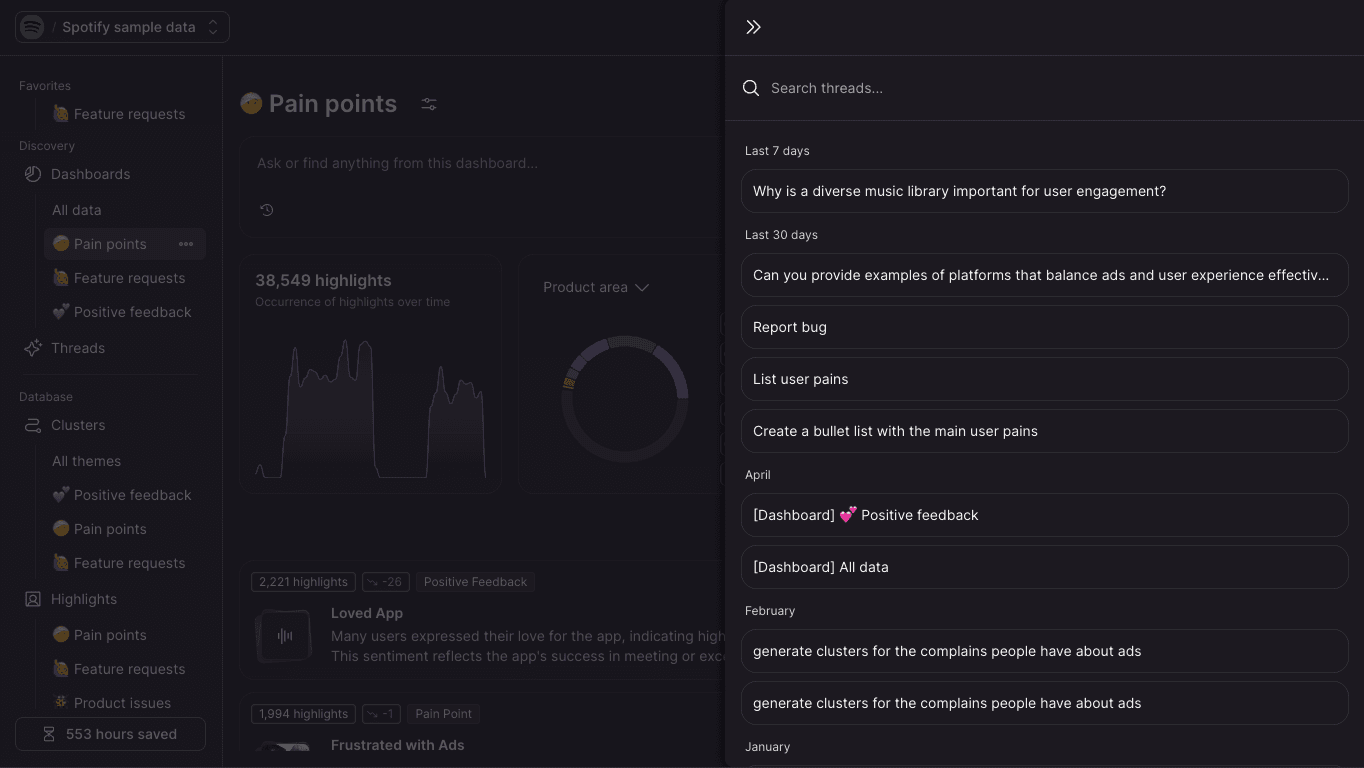Open the Pain points dashboard filter settings icon
Image resolution: width=1364 pixels, height=768 pixels.
pos(429,104)
